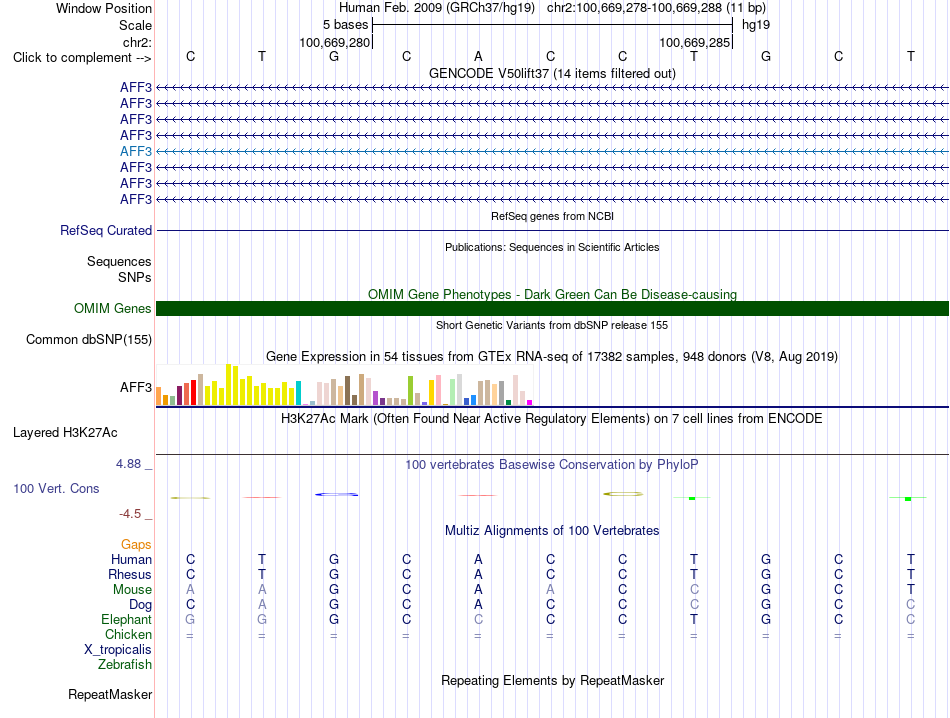
Task: Select the Dog alignment row label
Action: click(140, 604)
